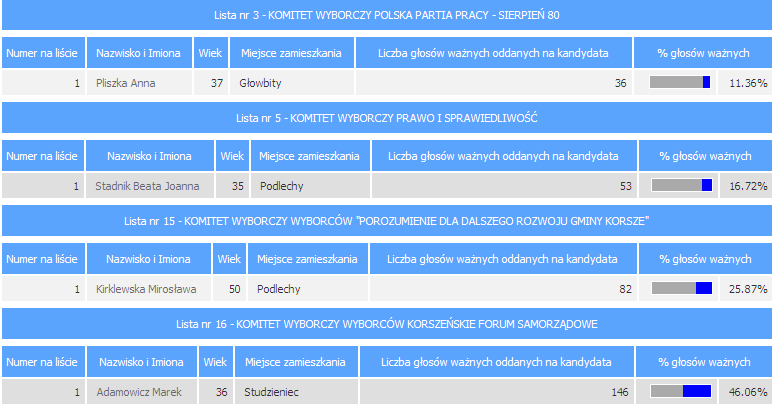This screenshot has height=405, width=772.
Task: Click residence Podlechy in Kirklewska Mirosława row
Action: click(x=279, y=289)
